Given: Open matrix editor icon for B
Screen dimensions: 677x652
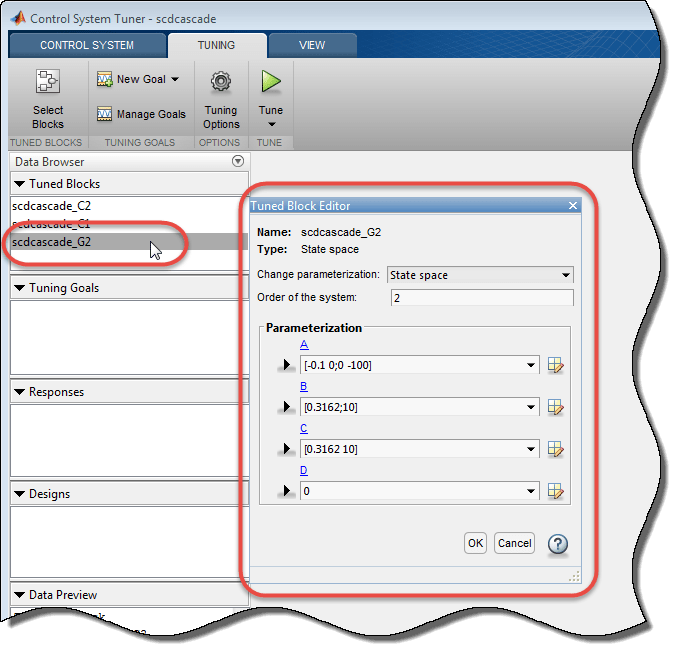Looking at the screenshot, I should point(556,407).
